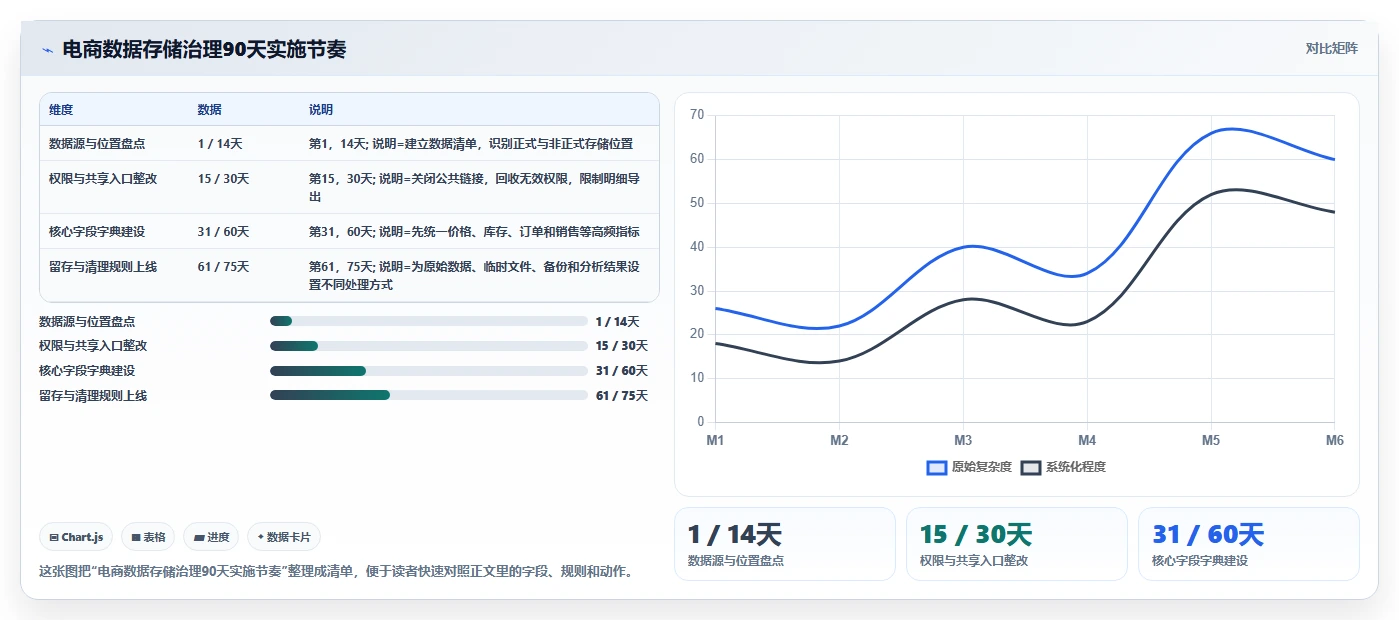
Task: Click table value 1 / 14天
Action: (220, 143)
